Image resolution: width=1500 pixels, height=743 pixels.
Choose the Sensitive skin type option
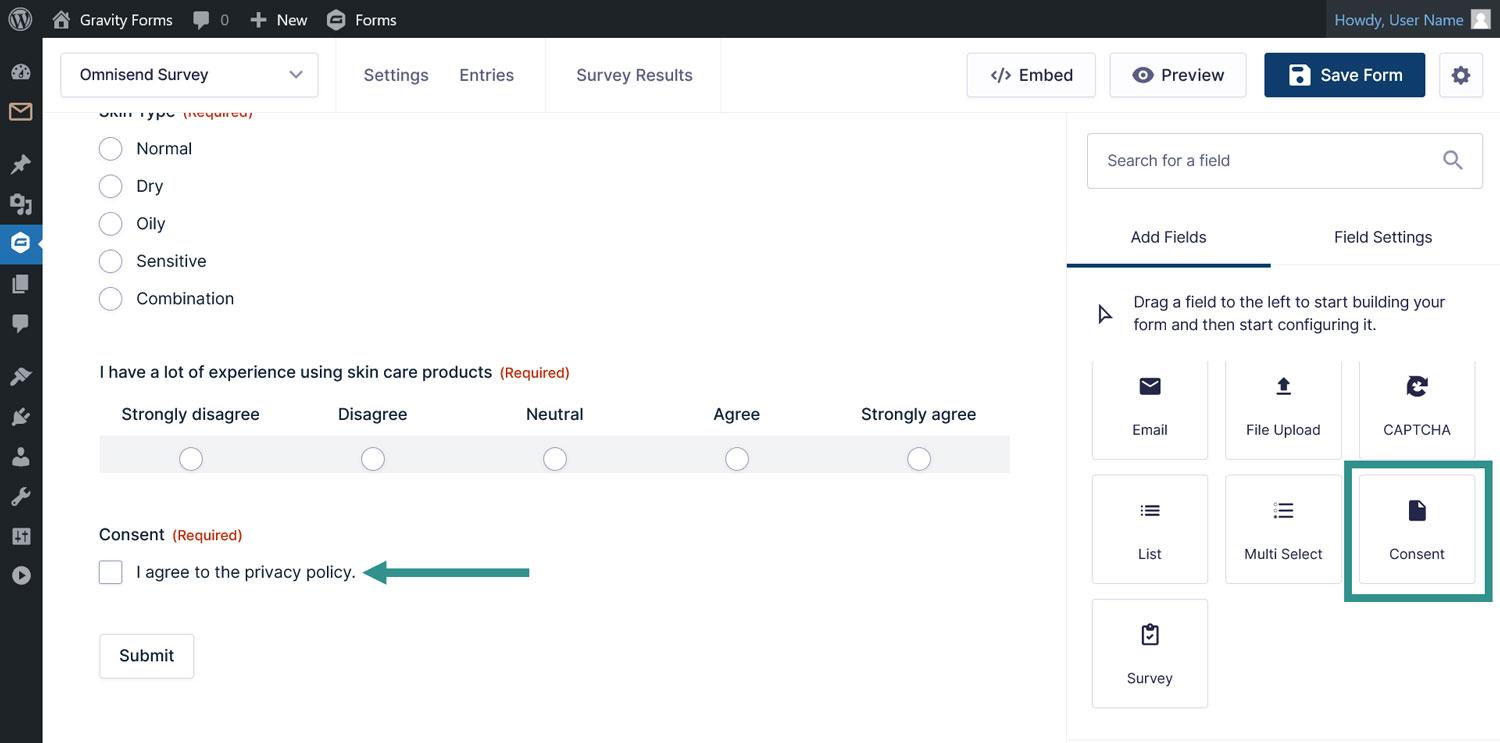point(110,261)
